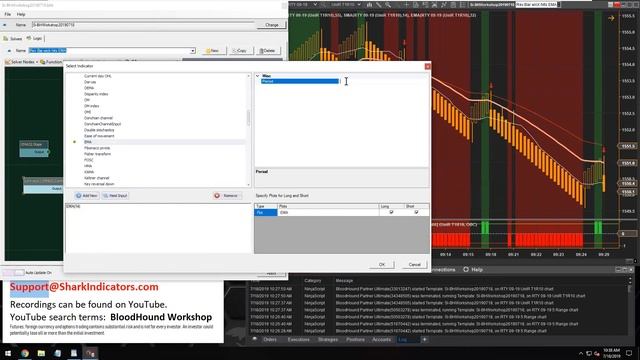Screen dimensions: 640x360
Task: Select the chart drawing tools pencil icon
Action: (378, 4)
